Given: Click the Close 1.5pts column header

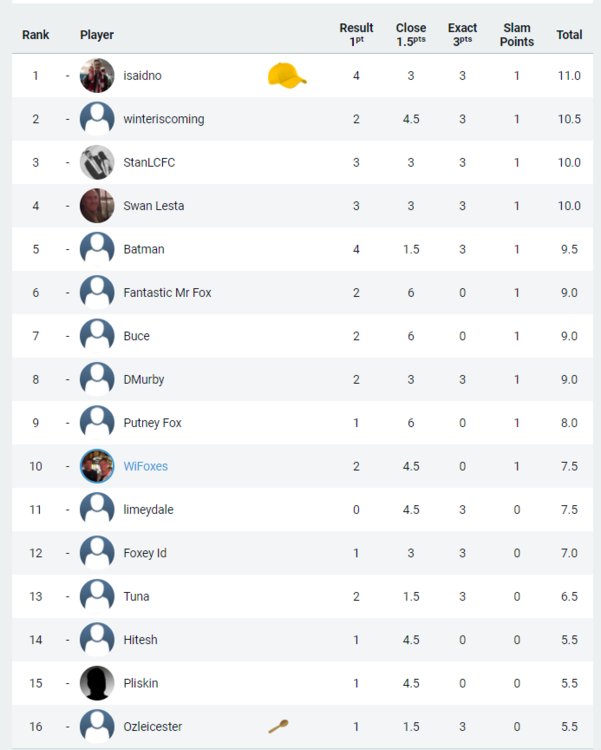Looking at the screenshot, I should click(411, 34).
